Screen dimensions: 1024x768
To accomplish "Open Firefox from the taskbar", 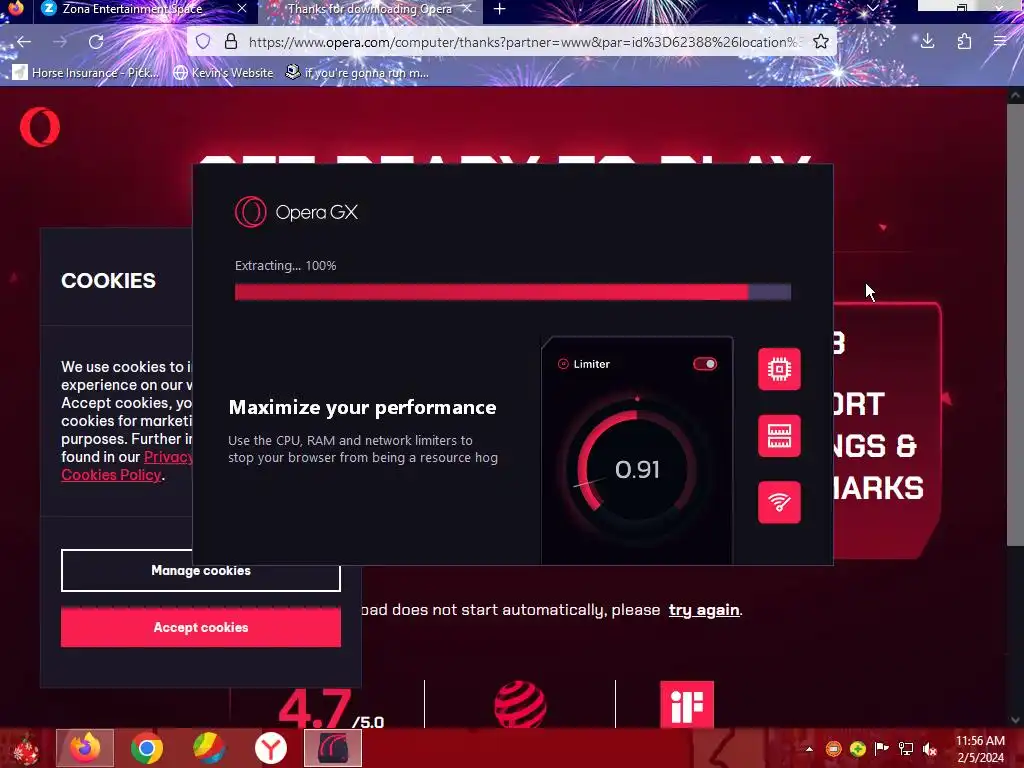I will tap(85, 748).
